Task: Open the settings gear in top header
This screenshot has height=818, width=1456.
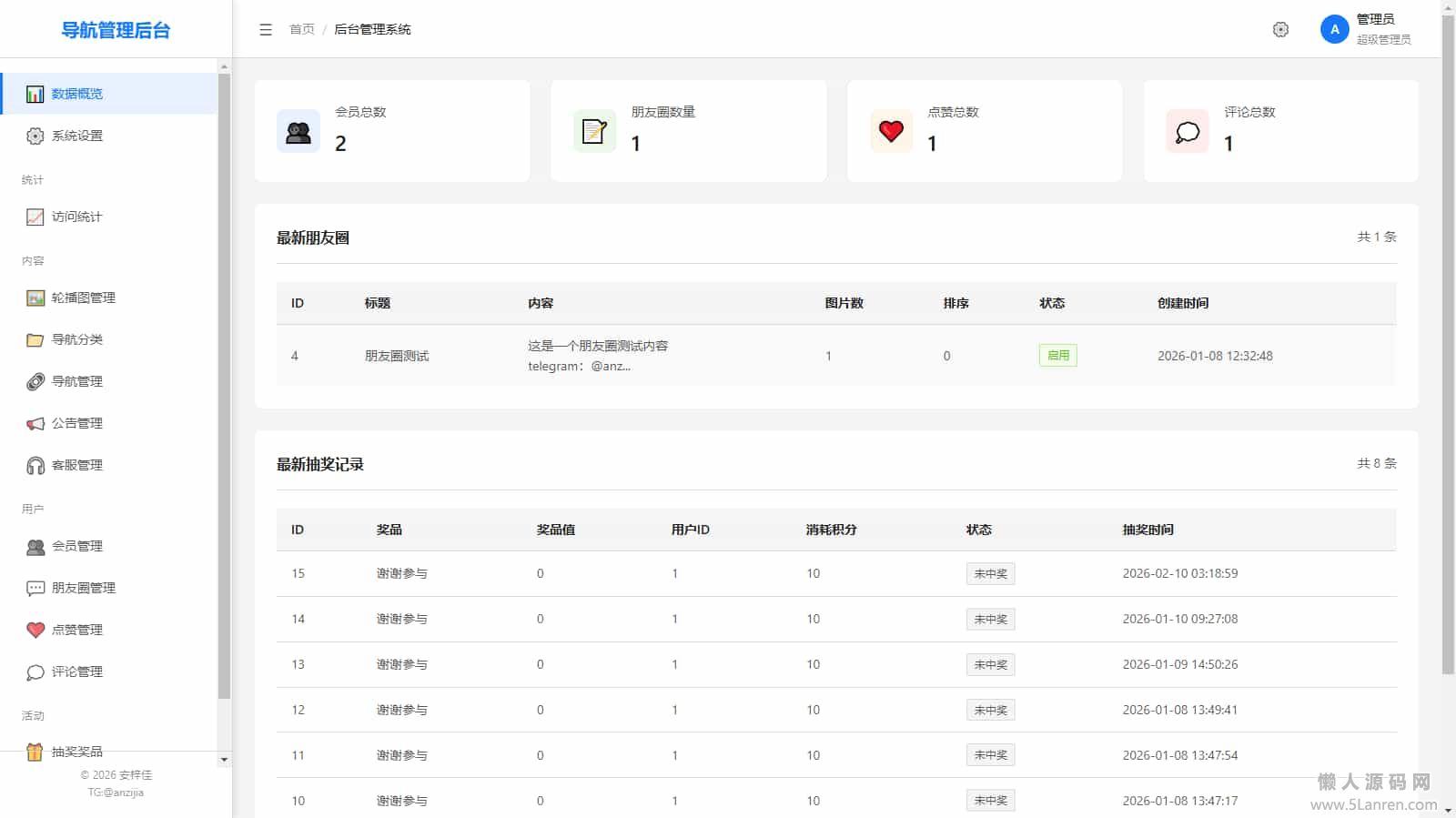Action: (1280, 30)
